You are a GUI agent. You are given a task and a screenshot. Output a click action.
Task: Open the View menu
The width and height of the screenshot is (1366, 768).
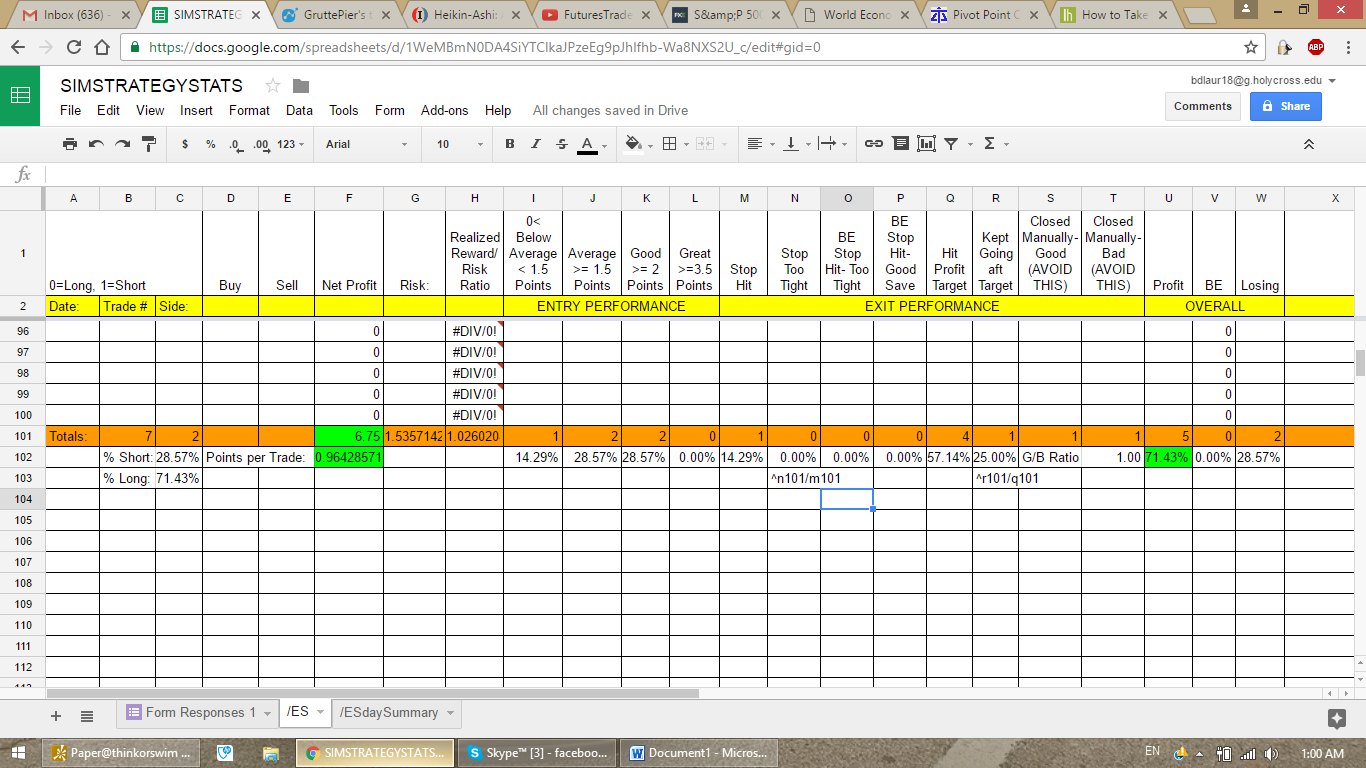(150, 110)
